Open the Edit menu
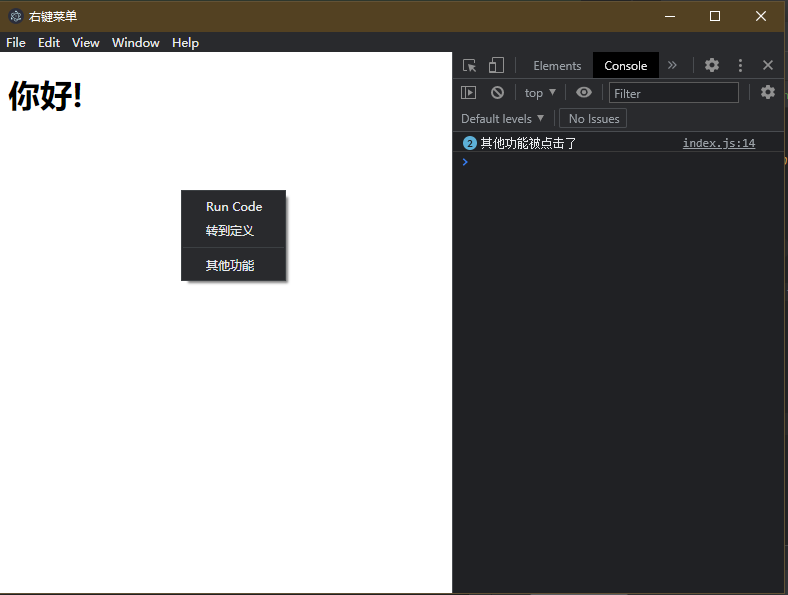Screen dimensions: 788x595 (x=49, y=43)
